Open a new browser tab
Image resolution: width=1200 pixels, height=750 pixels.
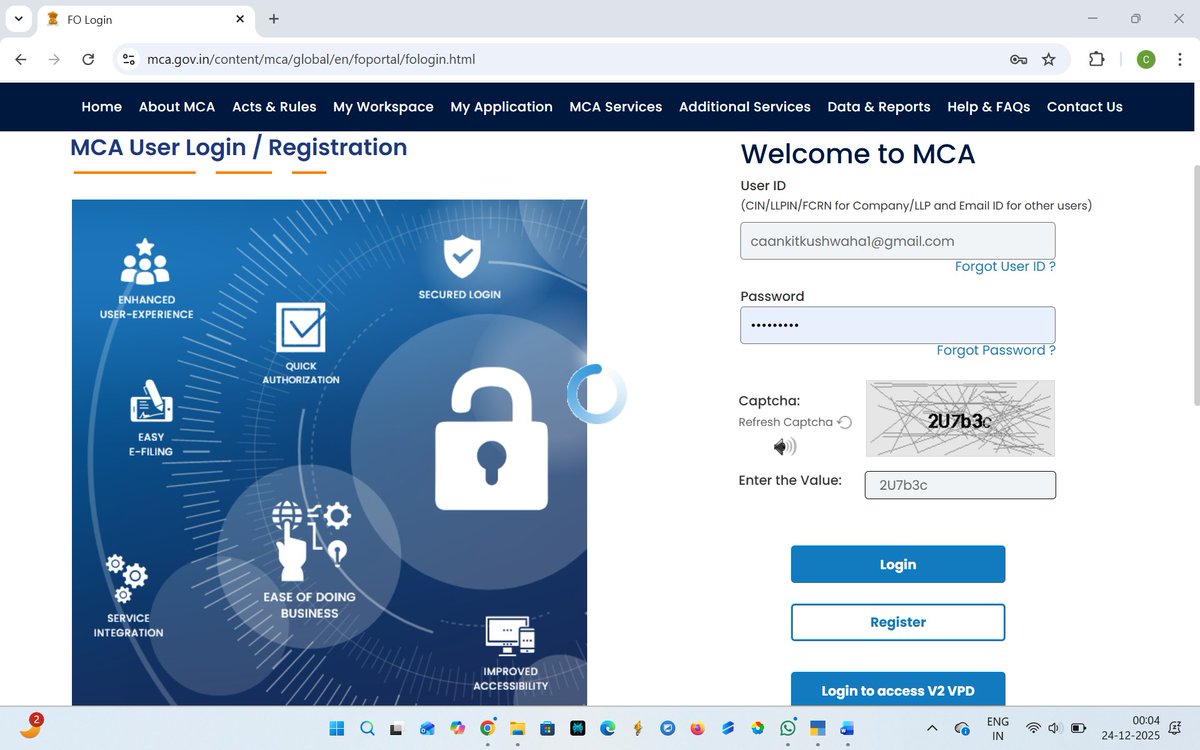[x=274, y=19]
